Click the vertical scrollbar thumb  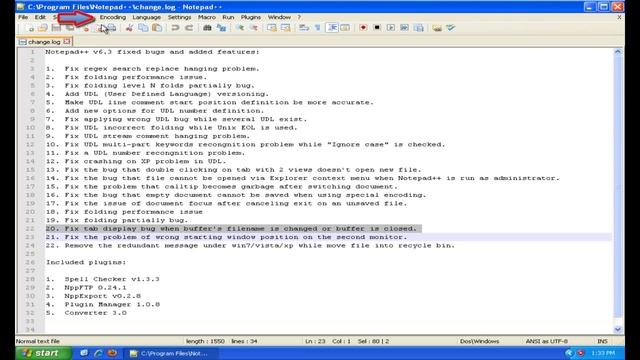pos(617,186)
